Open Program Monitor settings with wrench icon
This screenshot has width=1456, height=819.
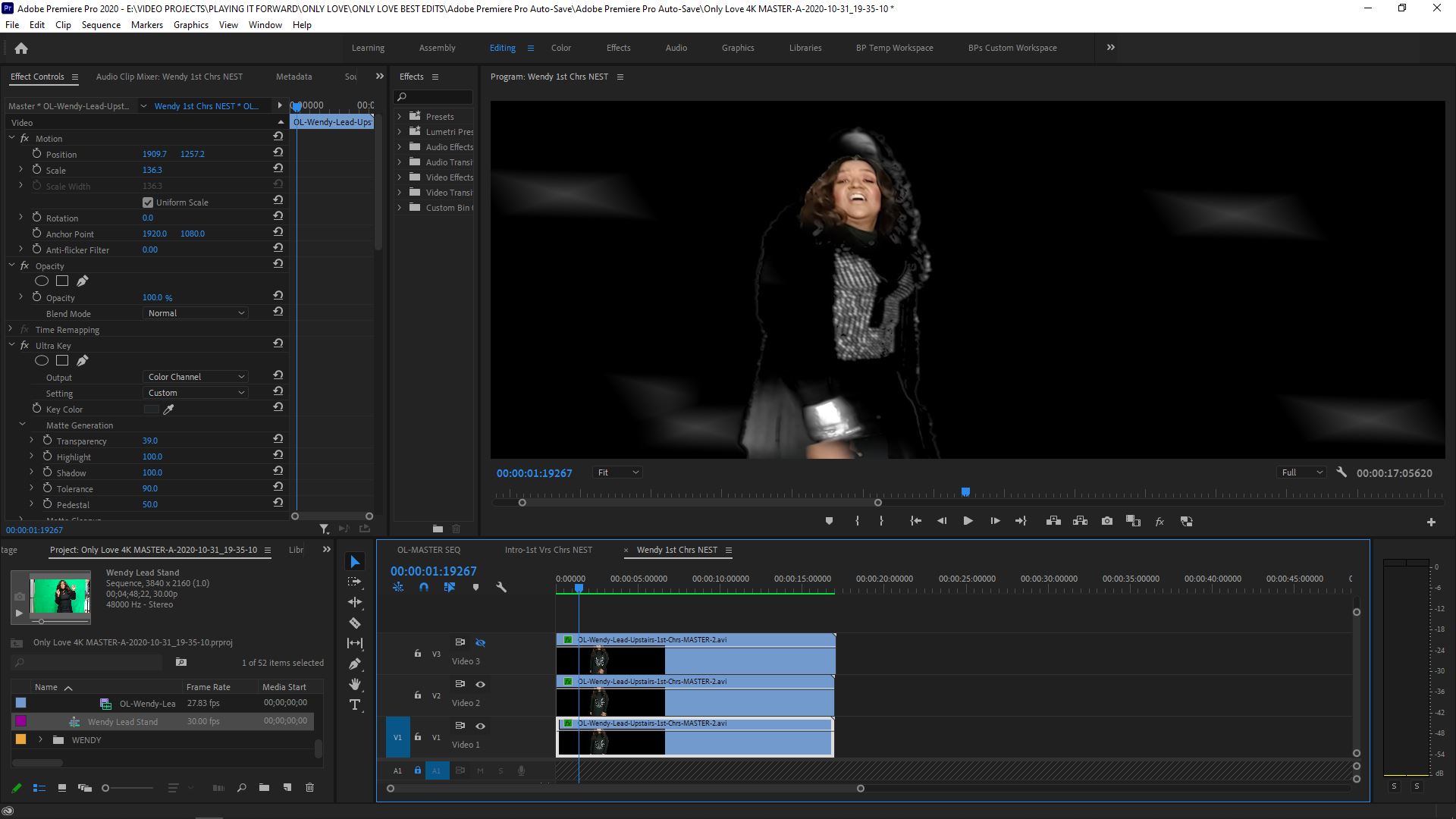point(1341,472)
